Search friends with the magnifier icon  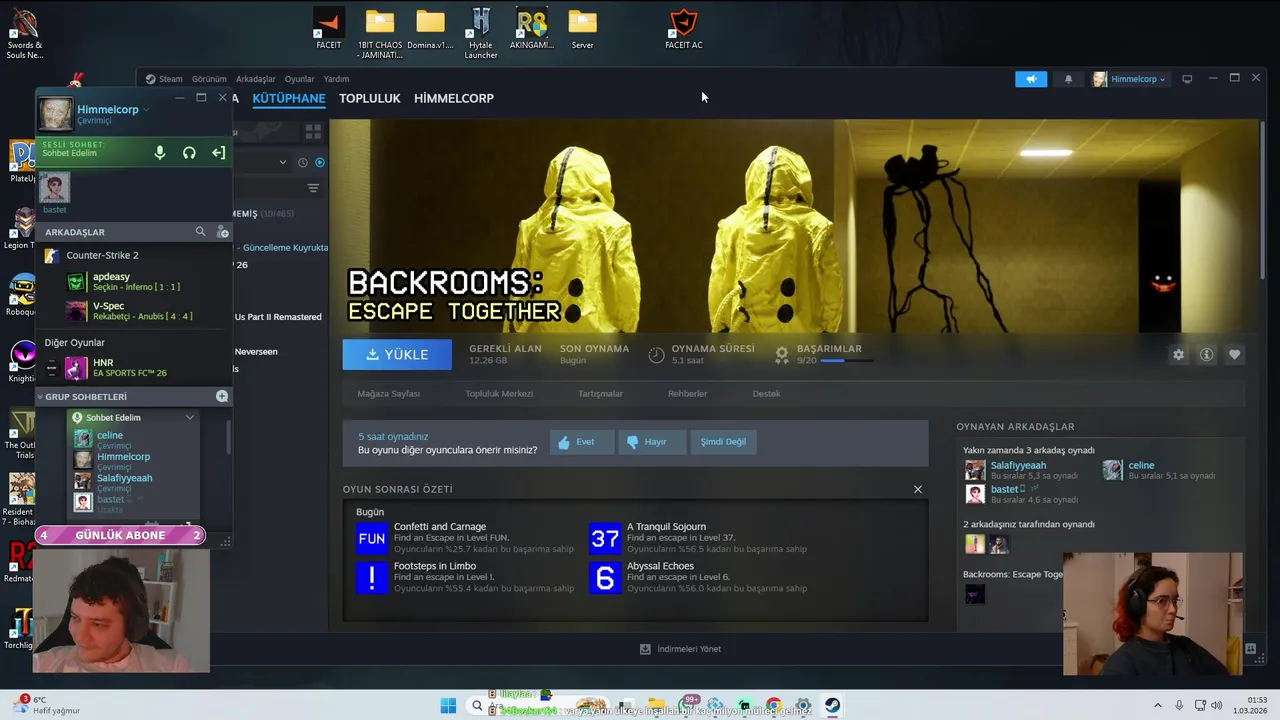[200, 231]
